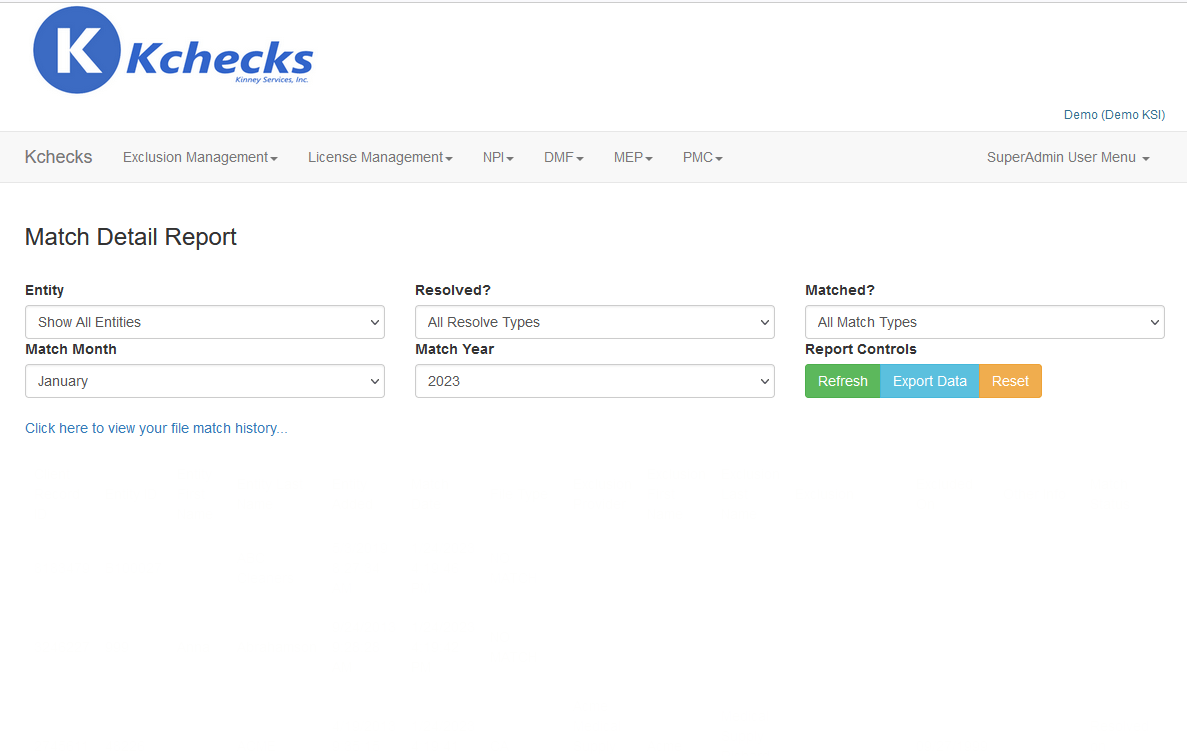The height and width of the screenshot is (756, 1187).
Task: Open the Resolved? filter dropdown
Action: point(594,321)
